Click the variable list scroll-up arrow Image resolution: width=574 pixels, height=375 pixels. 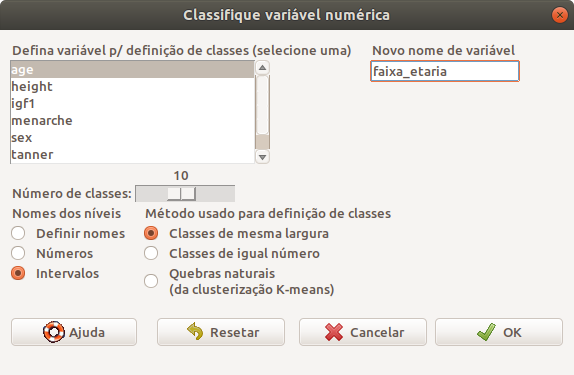262,68
